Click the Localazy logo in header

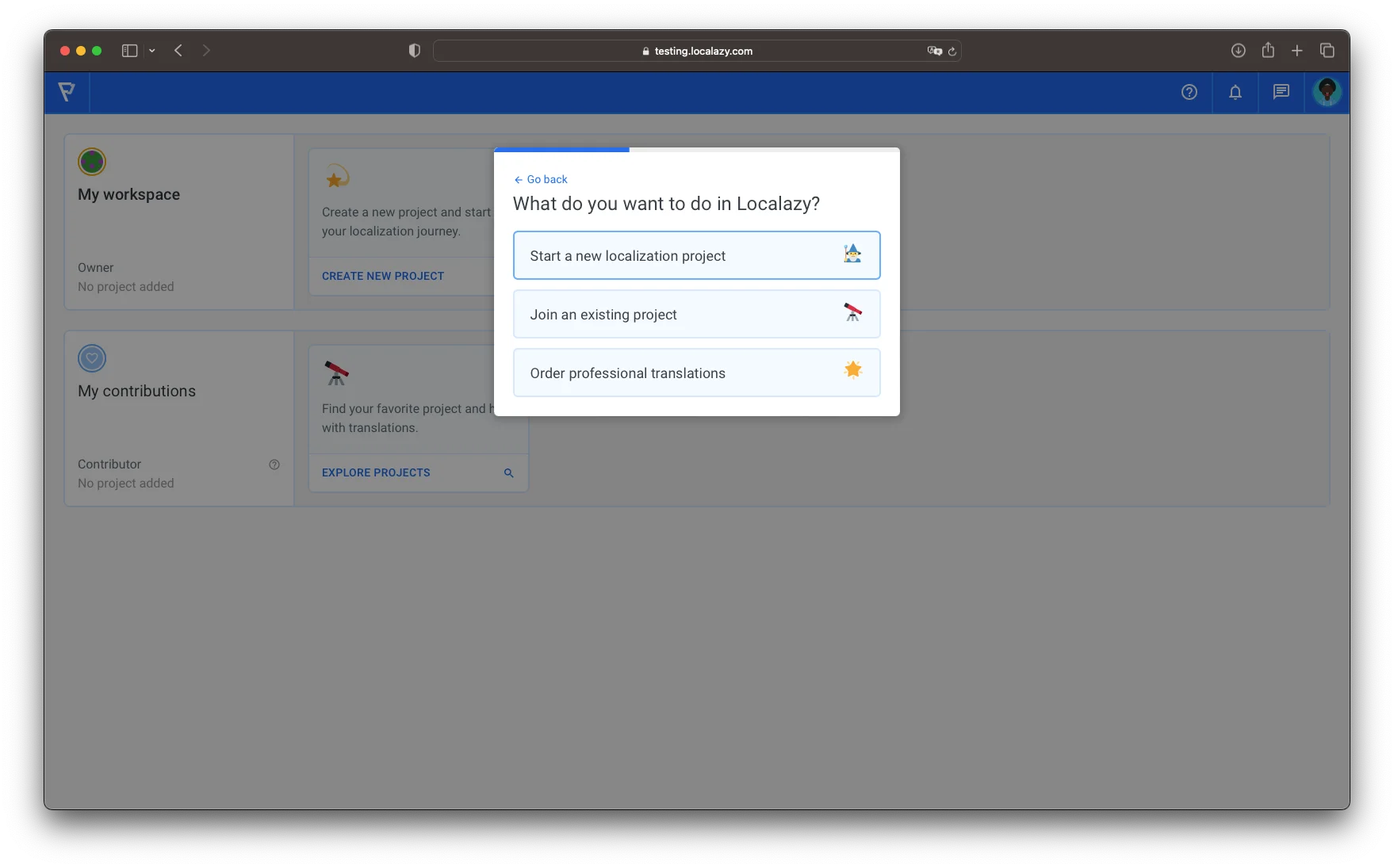point(67,92)
